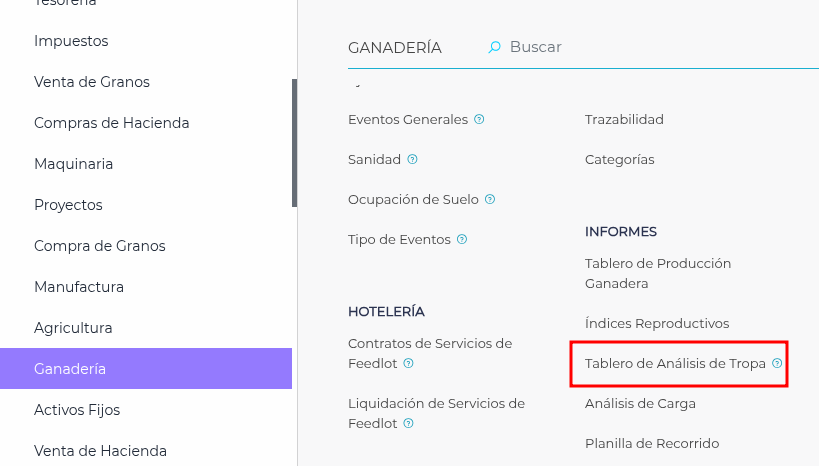
Task: Click help icon next to Sanidad
Action: point(413,160)
